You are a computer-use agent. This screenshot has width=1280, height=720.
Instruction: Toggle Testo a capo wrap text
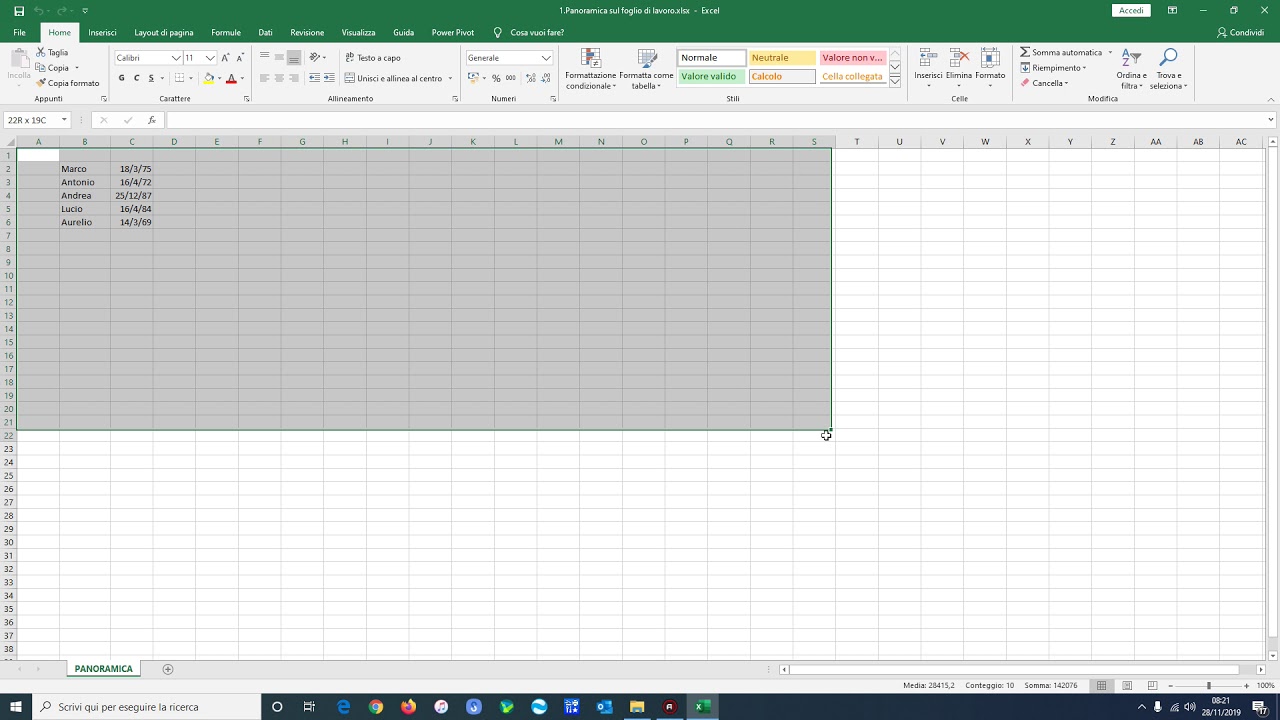(x=373, y=58)
